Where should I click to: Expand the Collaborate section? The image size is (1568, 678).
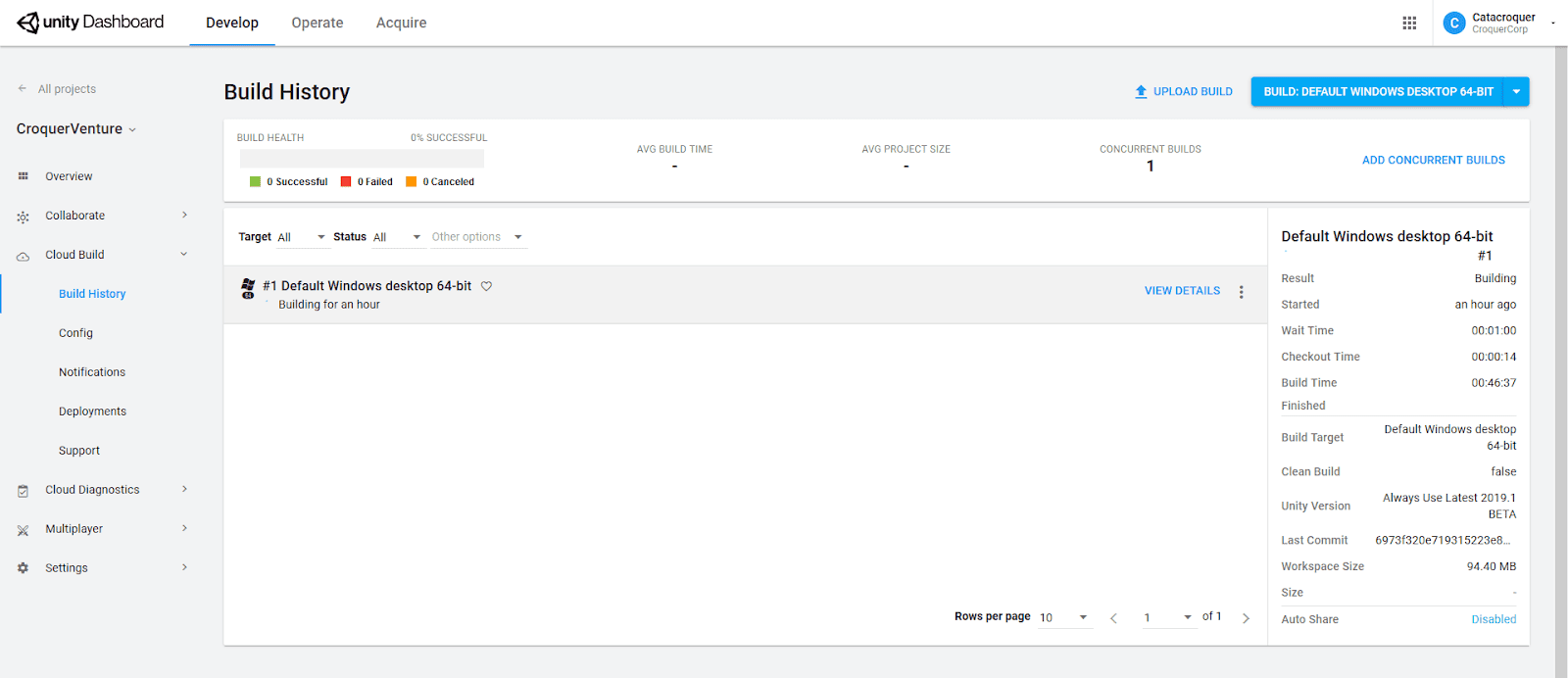coord(184,215)
